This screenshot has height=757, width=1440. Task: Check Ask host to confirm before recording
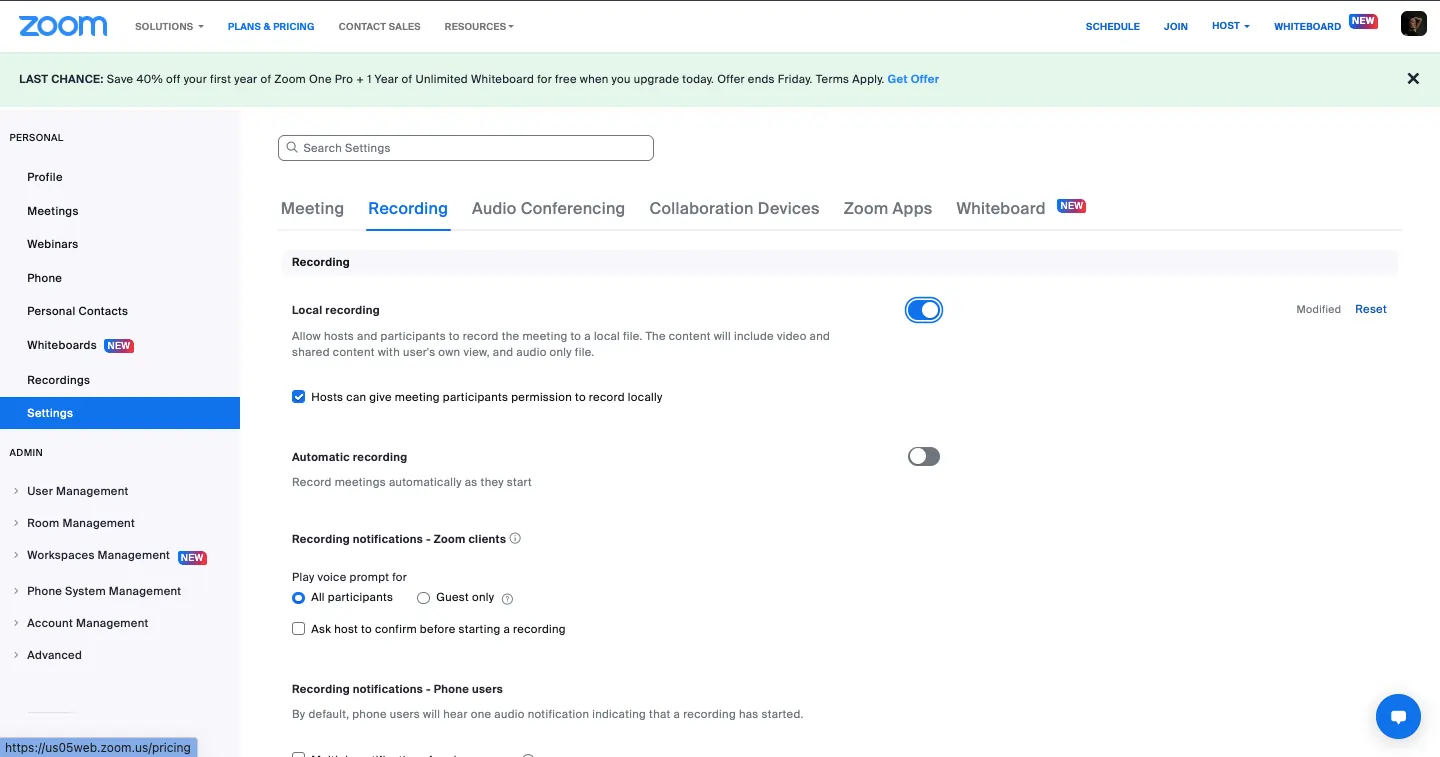click(298, 628)
